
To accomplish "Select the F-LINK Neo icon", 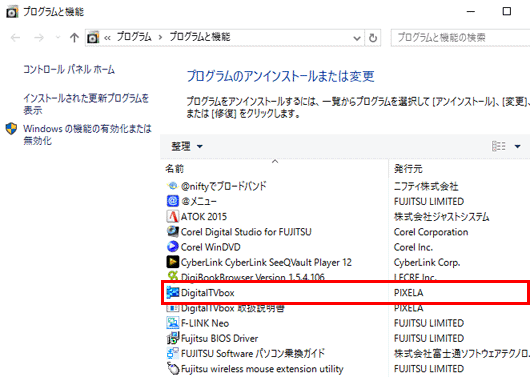I will [172, 323].
